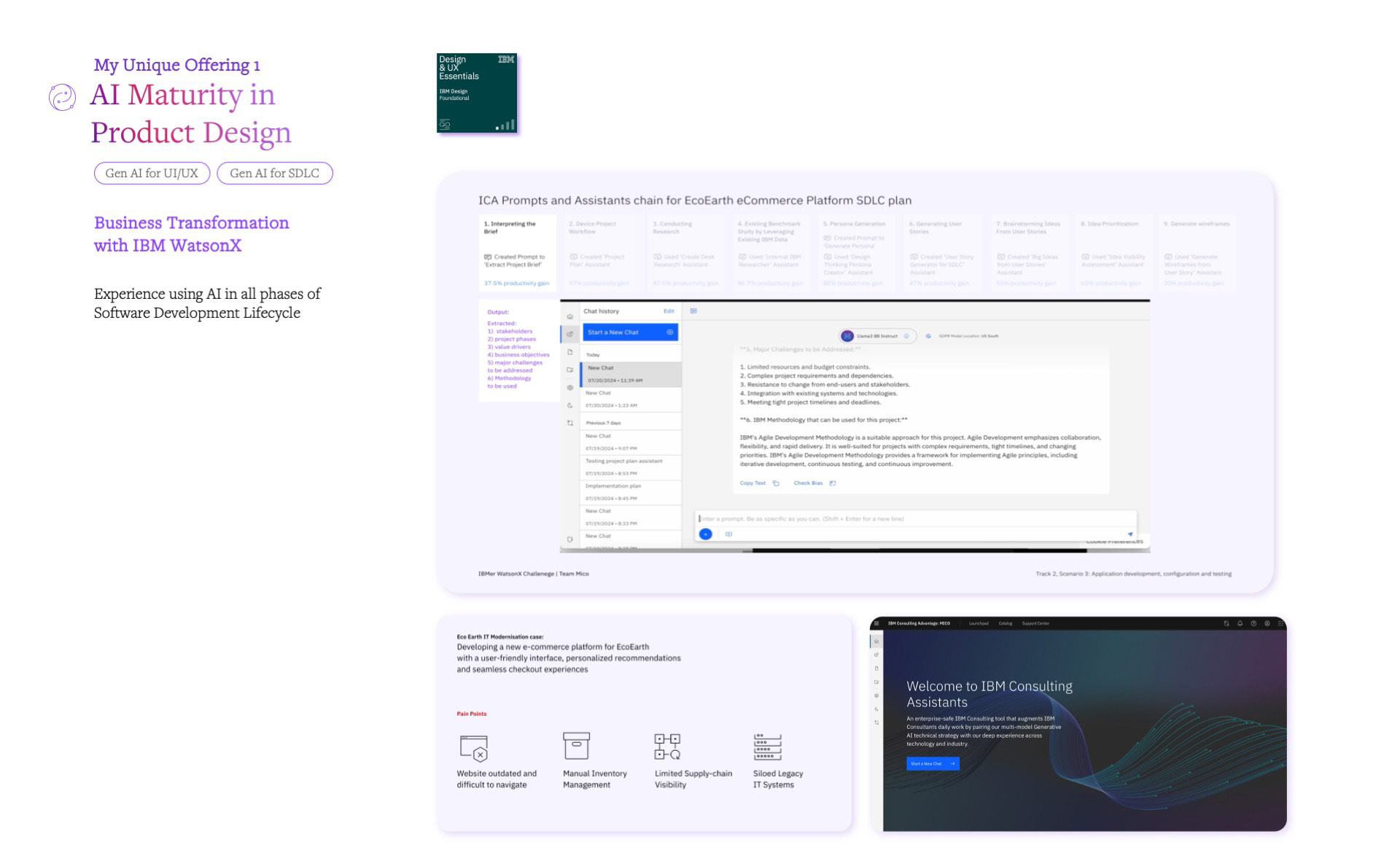Click prompt library icon beside plus button
This screenshot has width=1400, height=866.
click(x=728, y=534)
